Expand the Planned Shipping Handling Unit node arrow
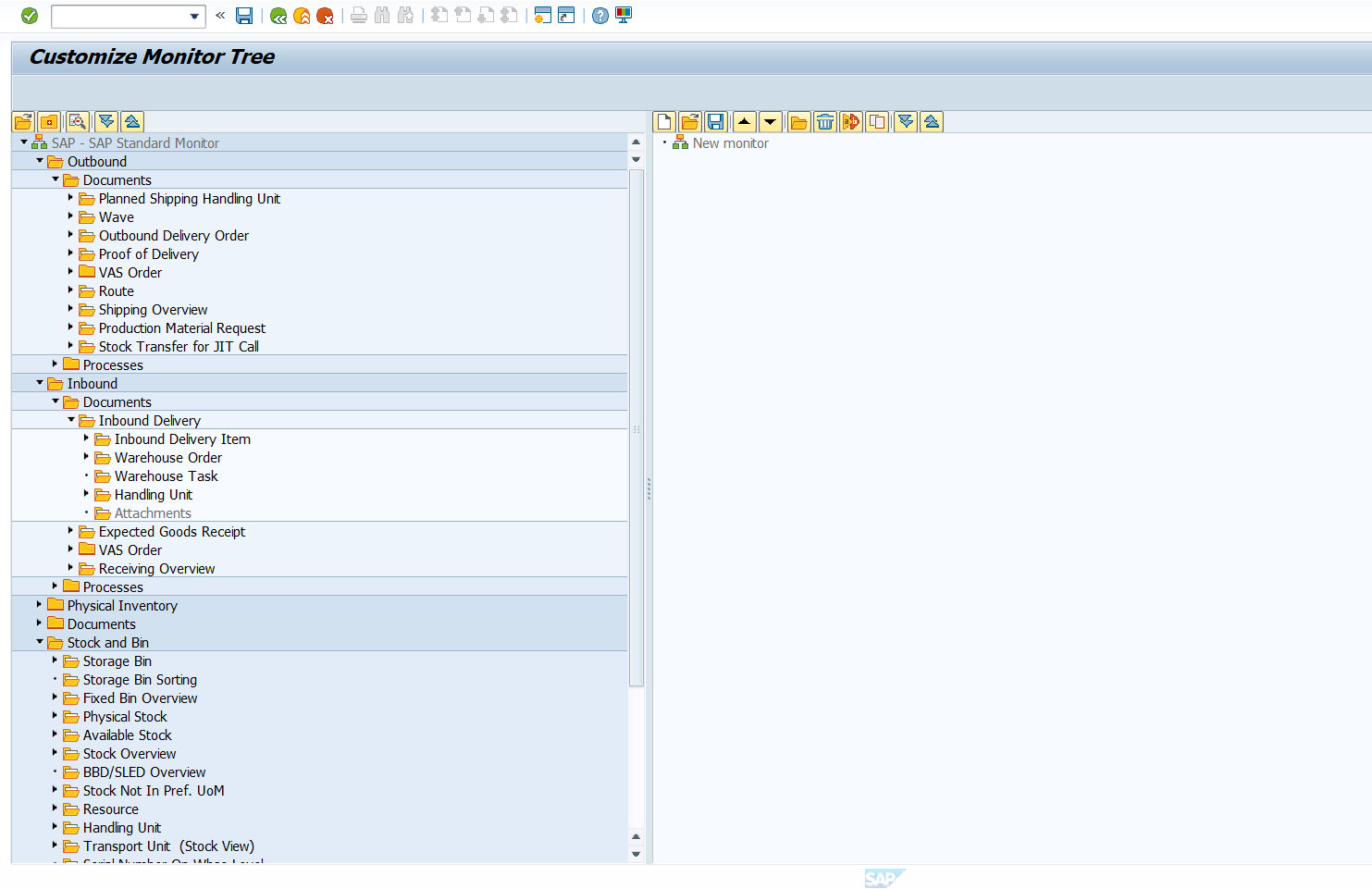Viewport: 1372px width, 889px height. tap(70, 198)
